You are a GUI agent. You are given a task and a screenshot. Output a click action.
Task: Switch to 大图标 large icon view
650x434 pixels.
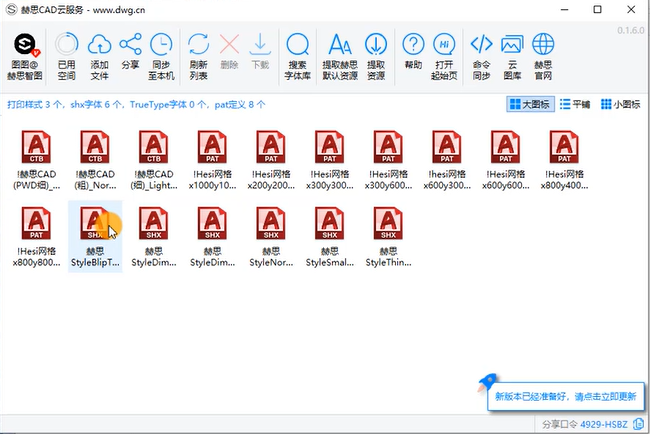click(530, 104)
